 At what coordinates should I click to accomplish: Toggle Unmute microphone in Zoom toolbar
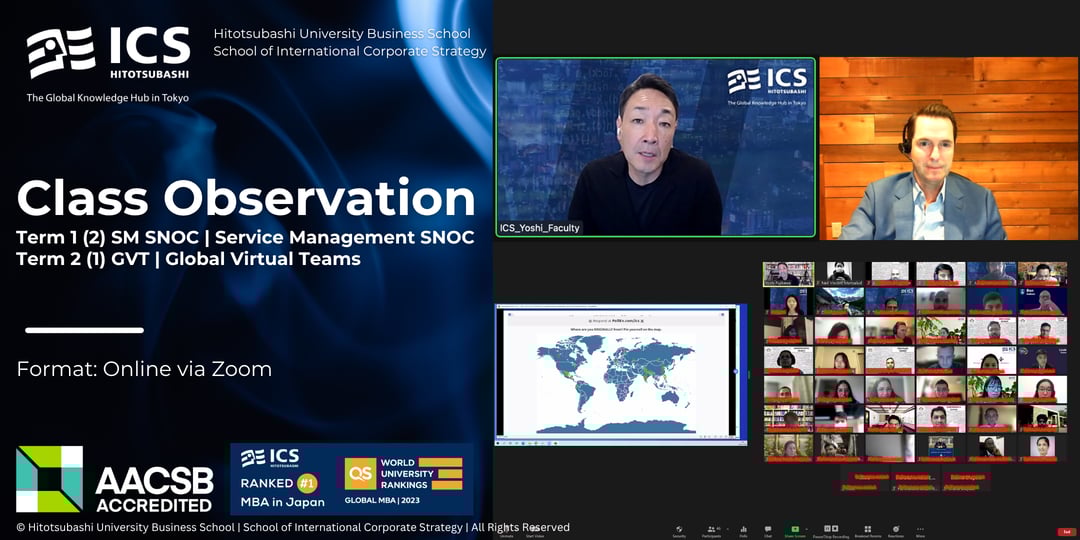coord(506,532)
